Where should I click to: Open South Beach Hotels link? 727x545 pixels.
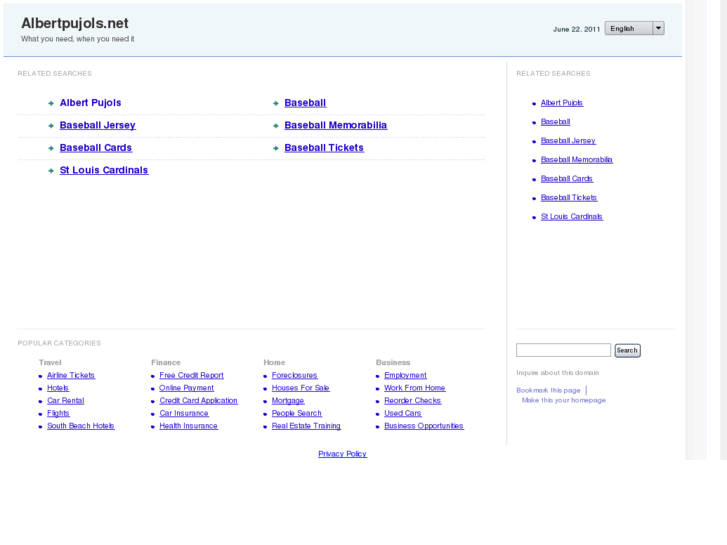tap(81, 426)
